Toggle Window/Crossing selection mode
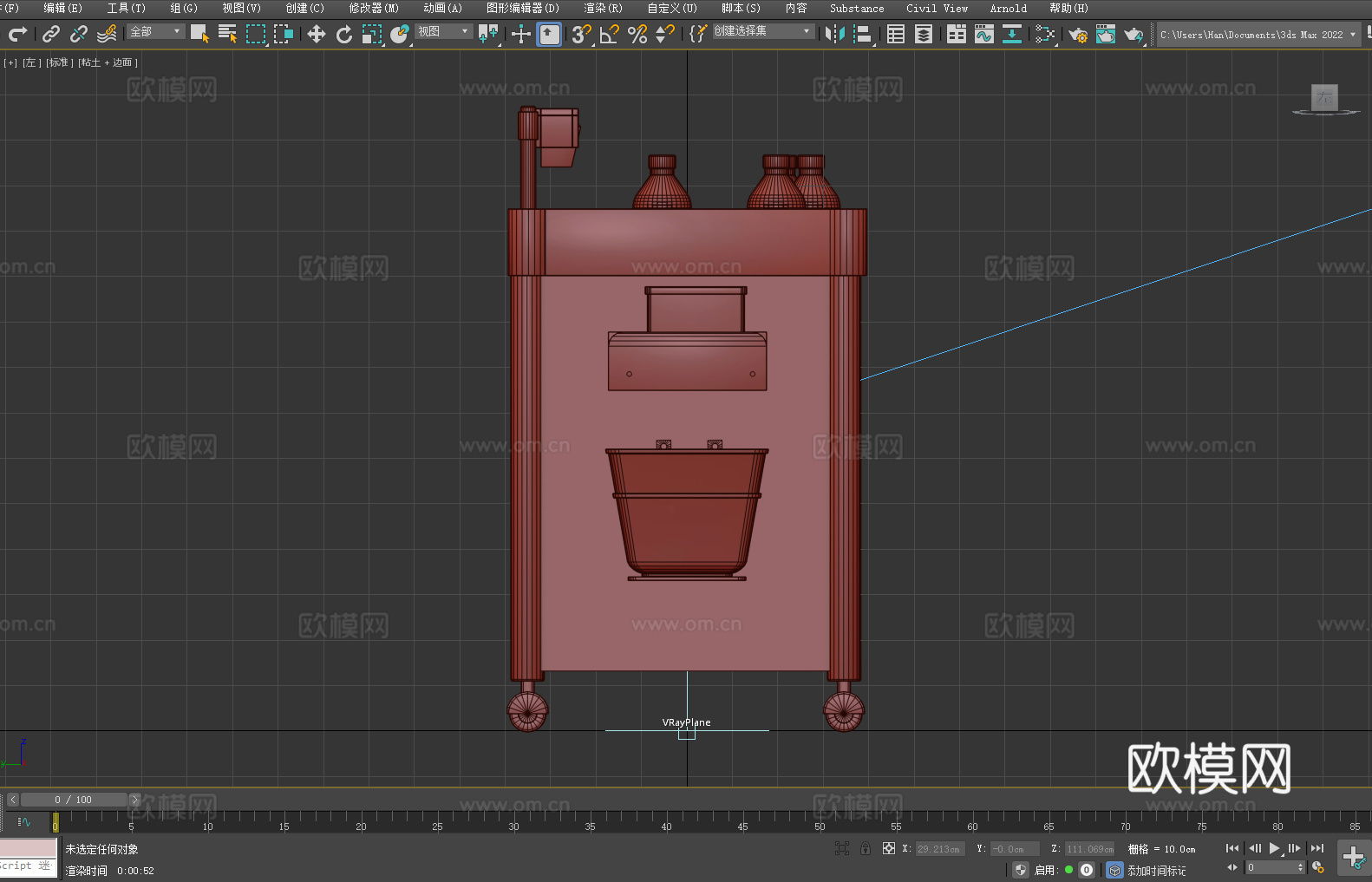 point(284,34)
